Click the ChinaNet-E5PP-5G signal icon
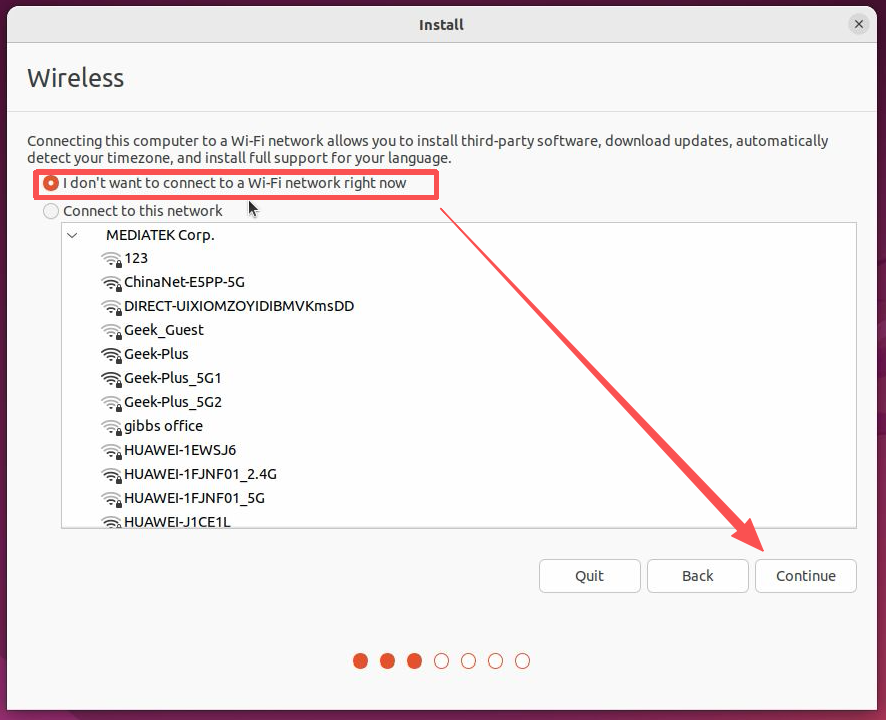This screenshot has height=720, width=886. click(111, 283)
